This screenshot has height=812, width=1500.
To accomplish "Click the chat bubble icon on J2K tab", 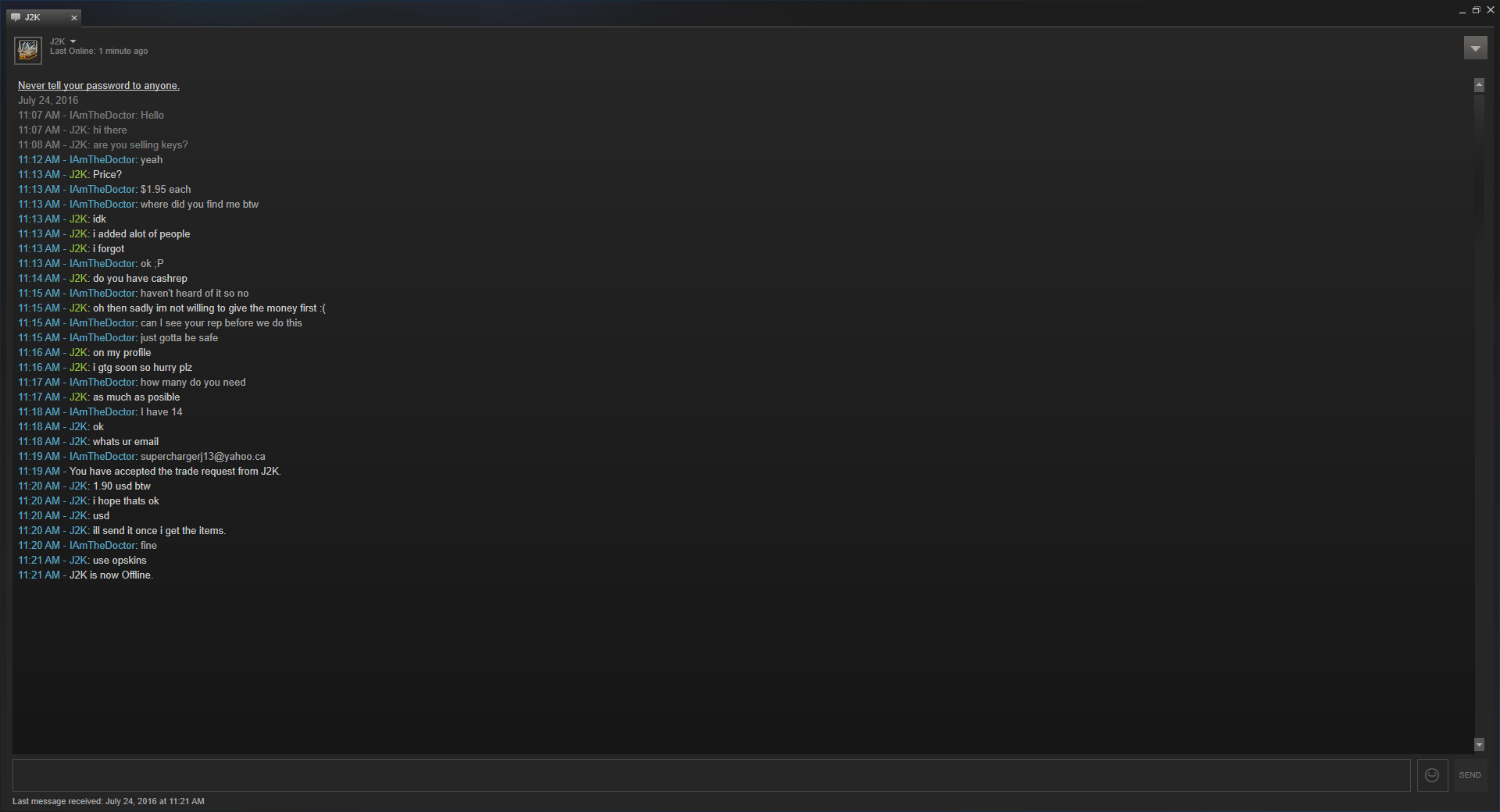I will pyautogui.click(x=16, y=17).
